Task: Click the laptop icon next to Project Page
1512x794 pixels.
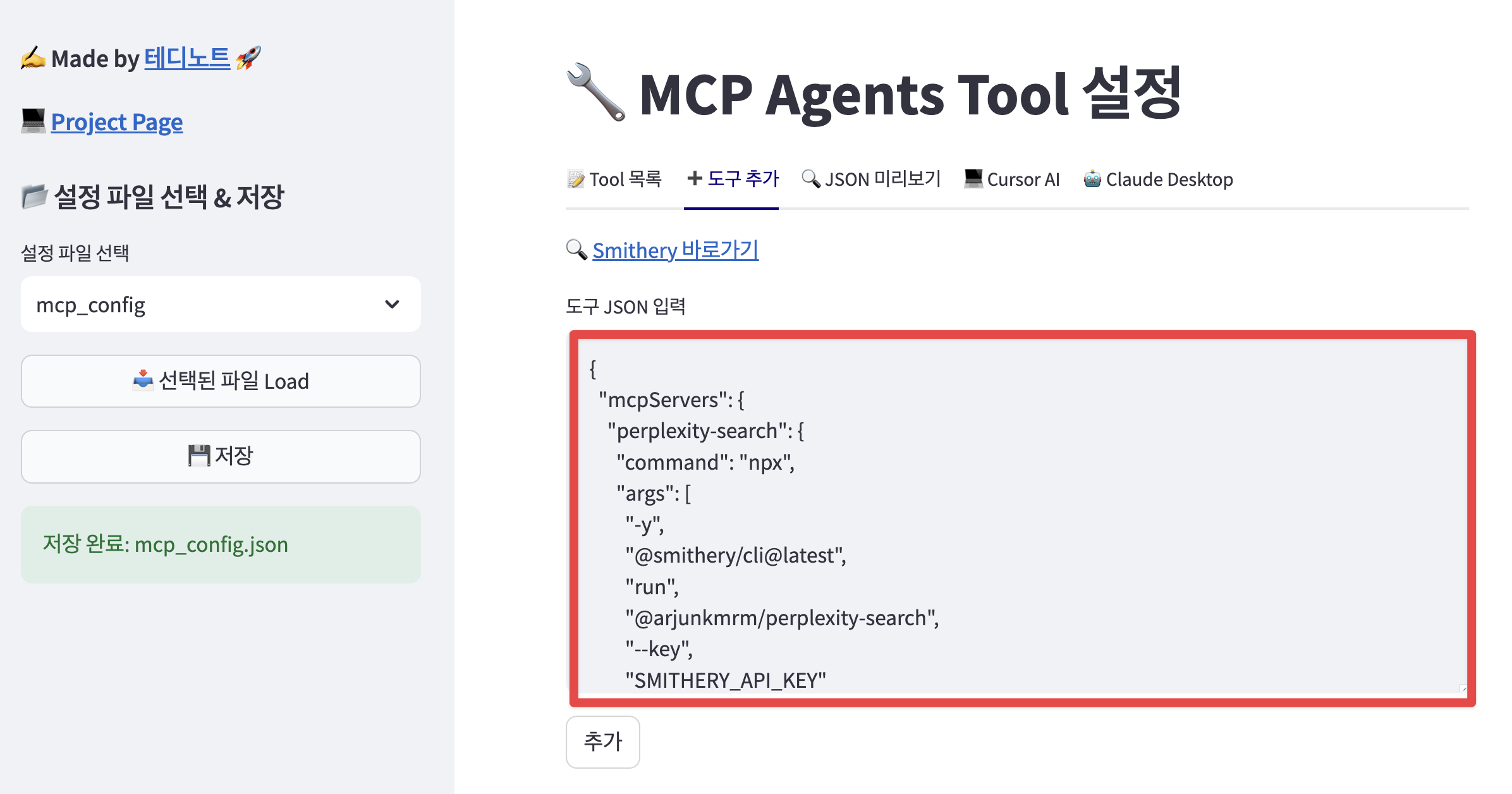Action: click(33, 121)
